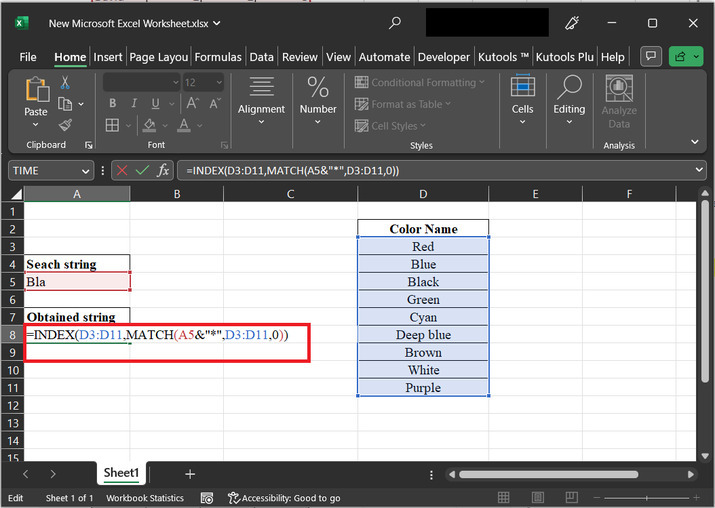Open the font name dropdown

[176, 83]
